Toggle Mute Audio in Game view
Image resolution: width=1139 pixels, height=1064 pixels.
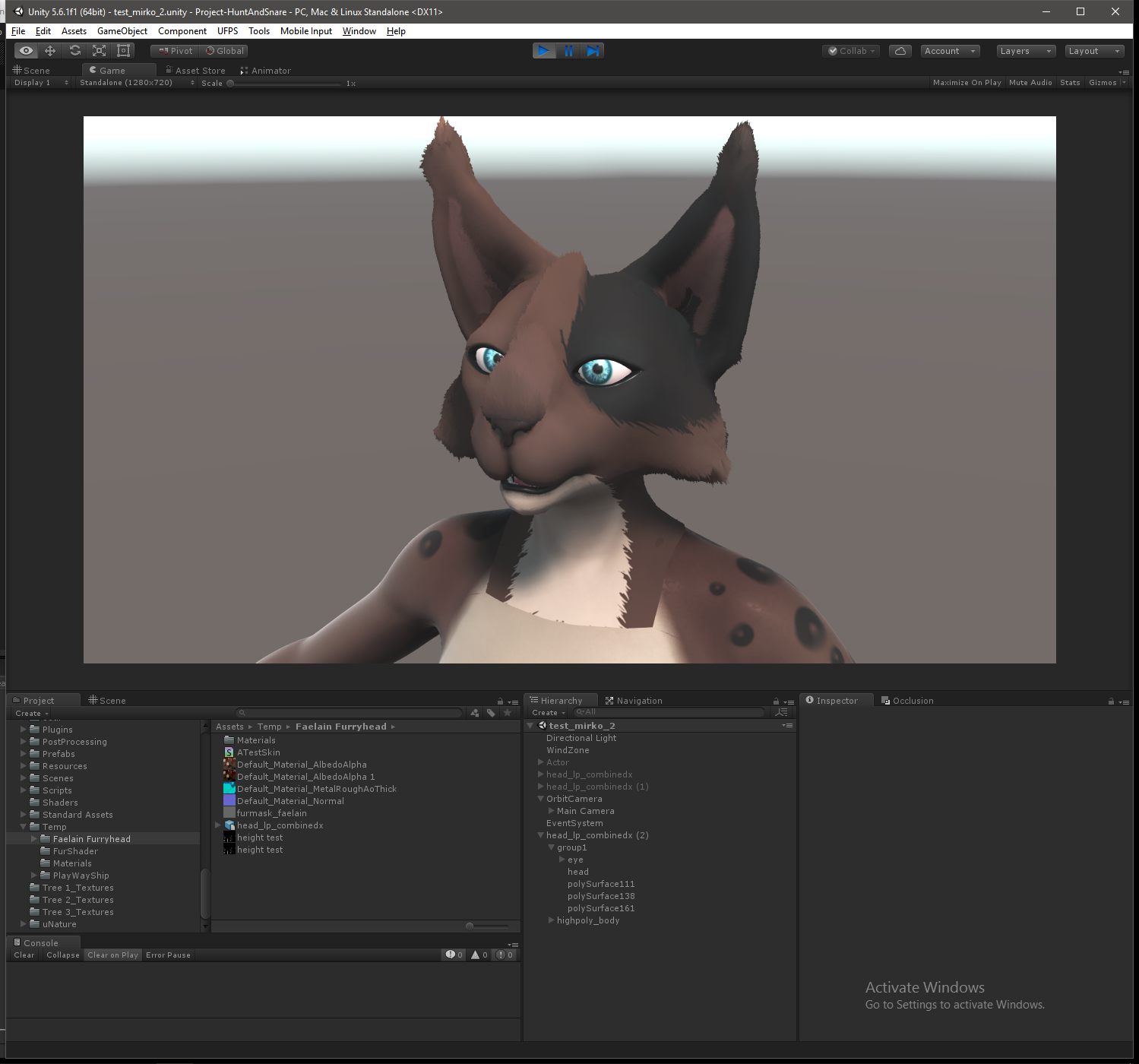(1030, 83)
